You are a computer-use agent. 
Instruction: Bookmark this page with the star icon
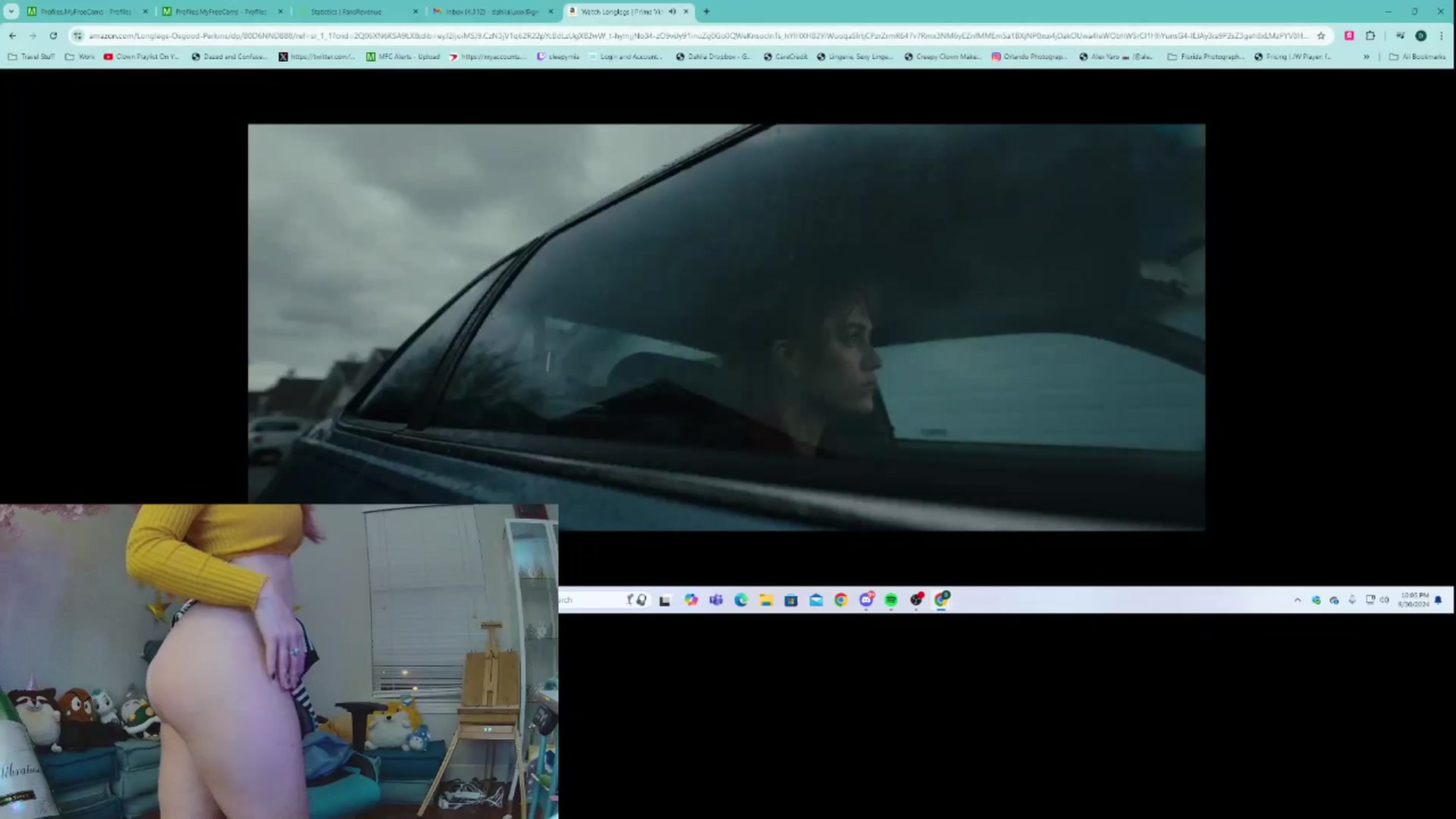[1321, 36]
